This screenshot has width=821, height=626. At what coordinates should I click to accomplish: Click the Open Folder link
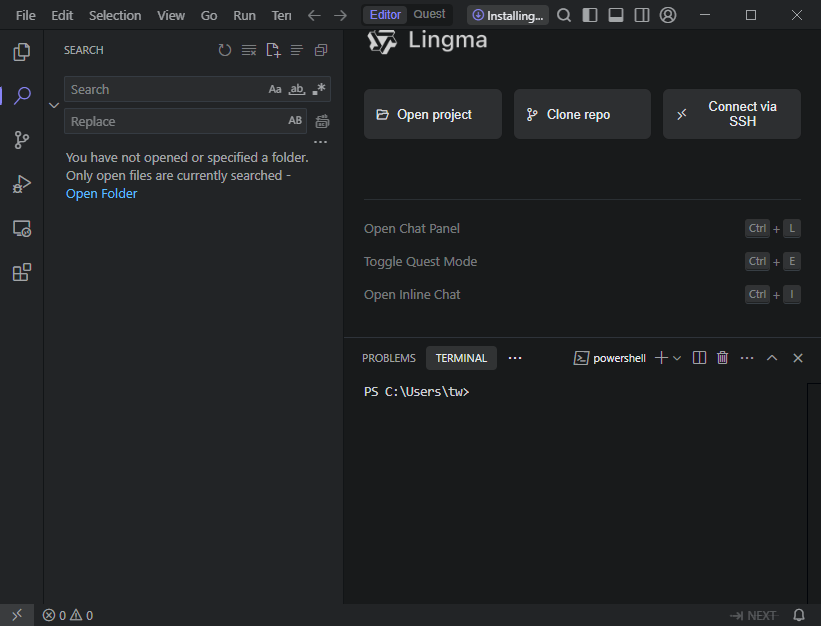[102, 194]
